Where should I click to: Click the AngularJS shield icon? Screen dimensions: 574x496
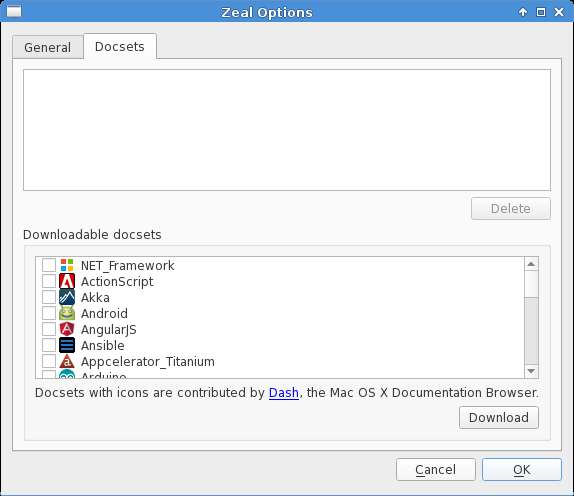pyautogui.click(x=67, y=329)
